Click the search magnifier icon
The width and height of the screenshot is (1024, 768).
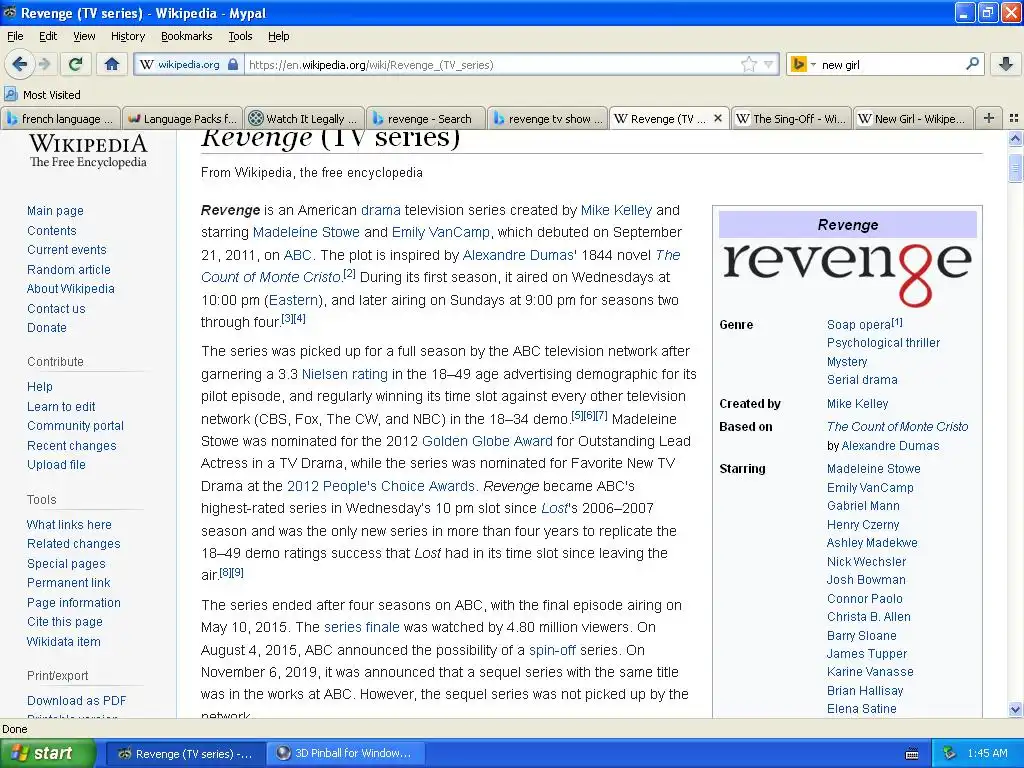click(972, 63)
